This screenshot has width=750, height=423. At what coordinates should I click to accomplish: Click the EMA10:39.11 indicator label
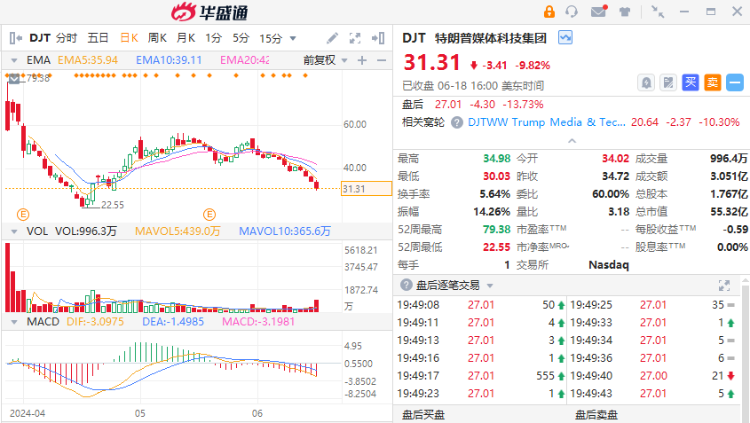[x=169, y=60]
